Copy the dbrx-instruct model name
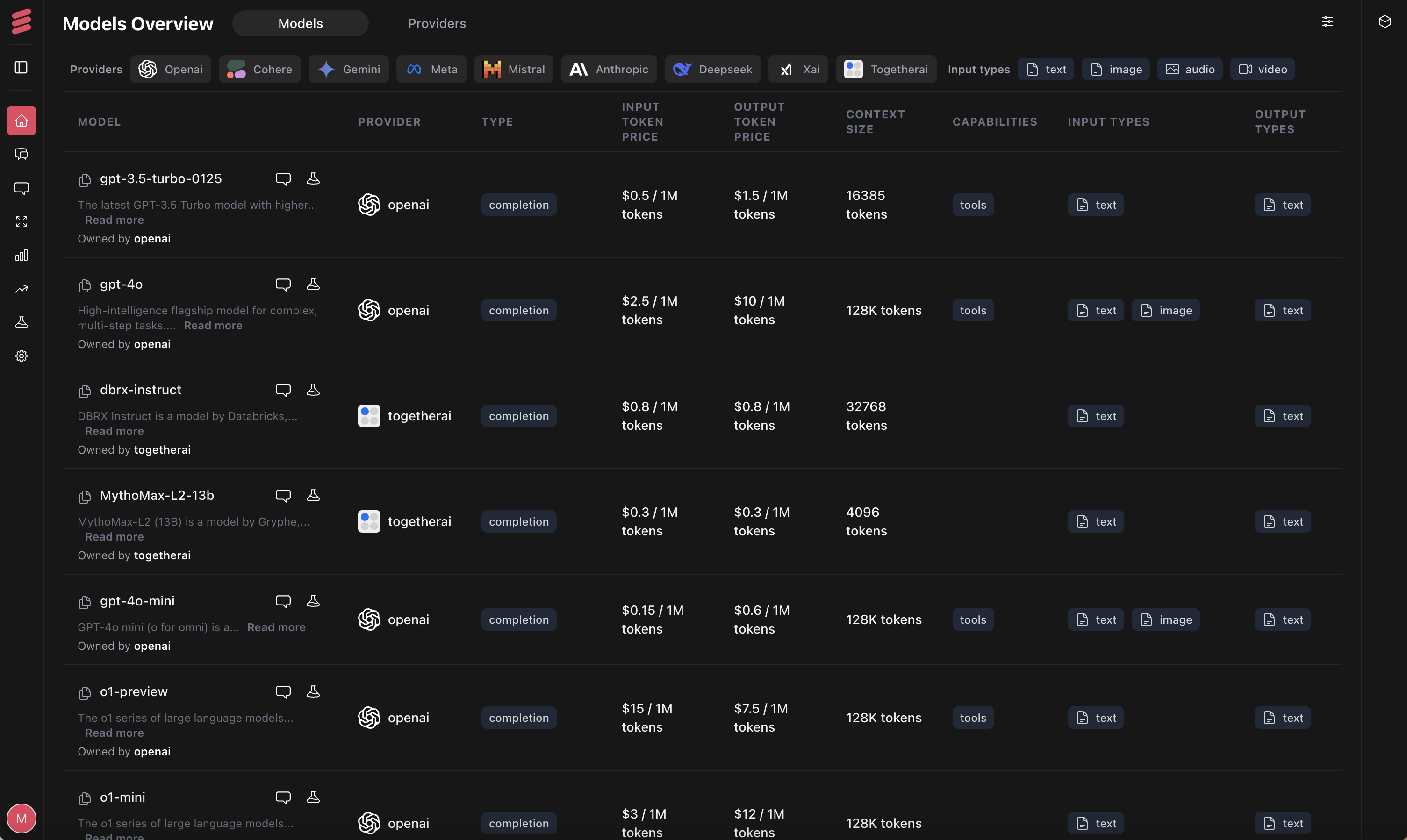The width and height of the screenshot is (1407, 840). pyautogui.click(x=85, y=391)
